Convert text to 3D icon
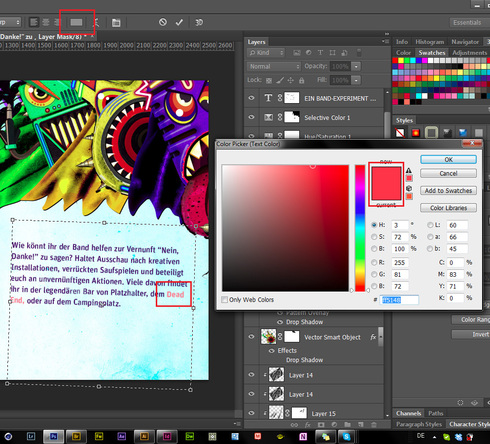 point(199,22)
